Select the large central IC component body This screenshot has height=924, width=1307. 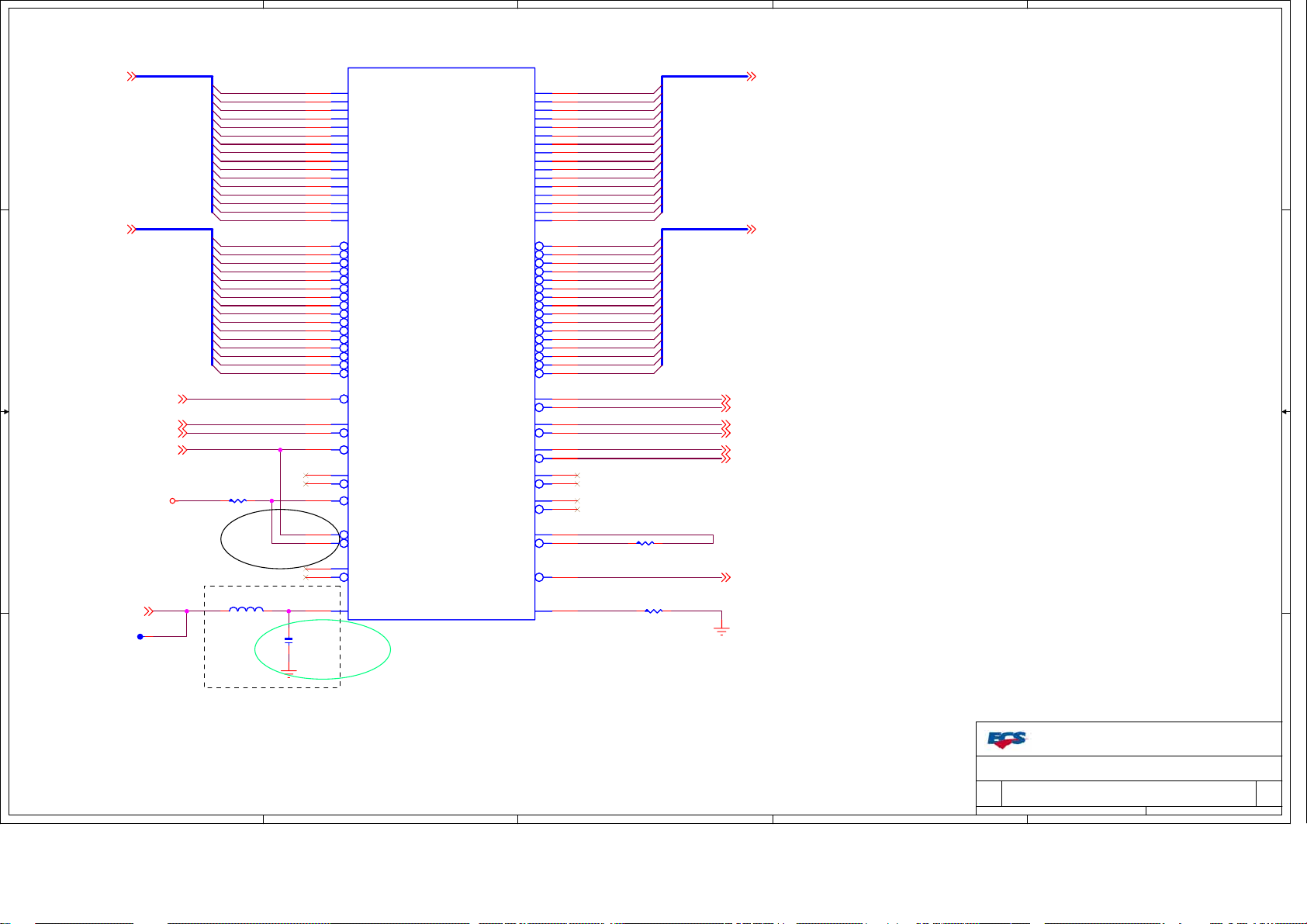coord(441,344)
